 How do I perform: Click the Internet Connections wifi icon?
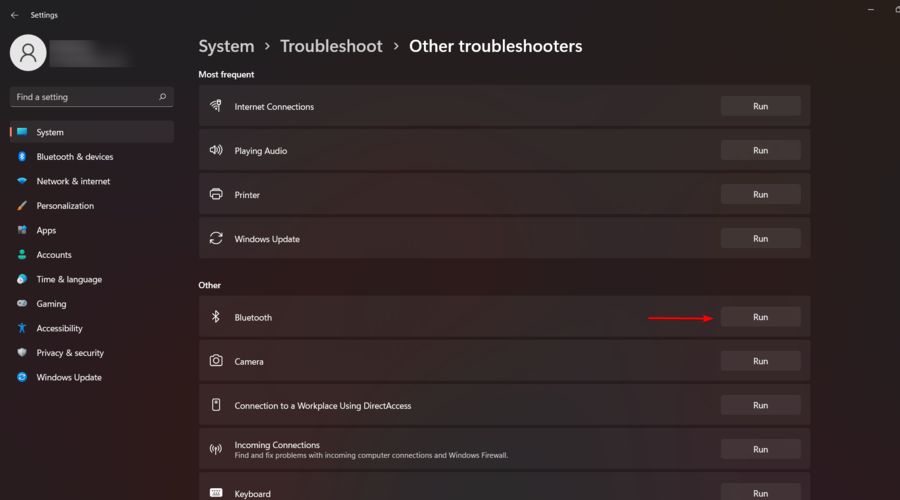[x=216, y=106]
